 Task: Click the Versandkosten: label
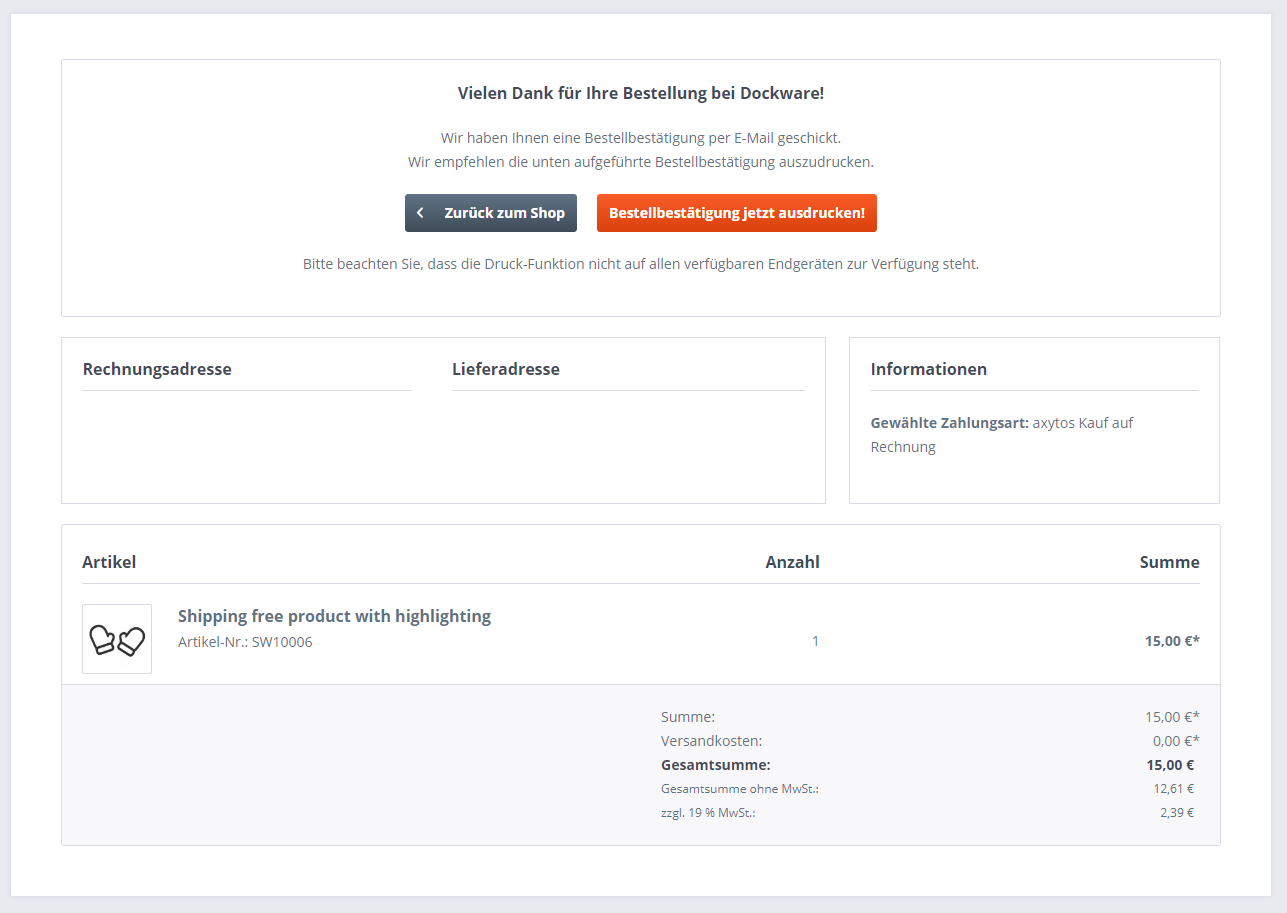pos(711,741)
